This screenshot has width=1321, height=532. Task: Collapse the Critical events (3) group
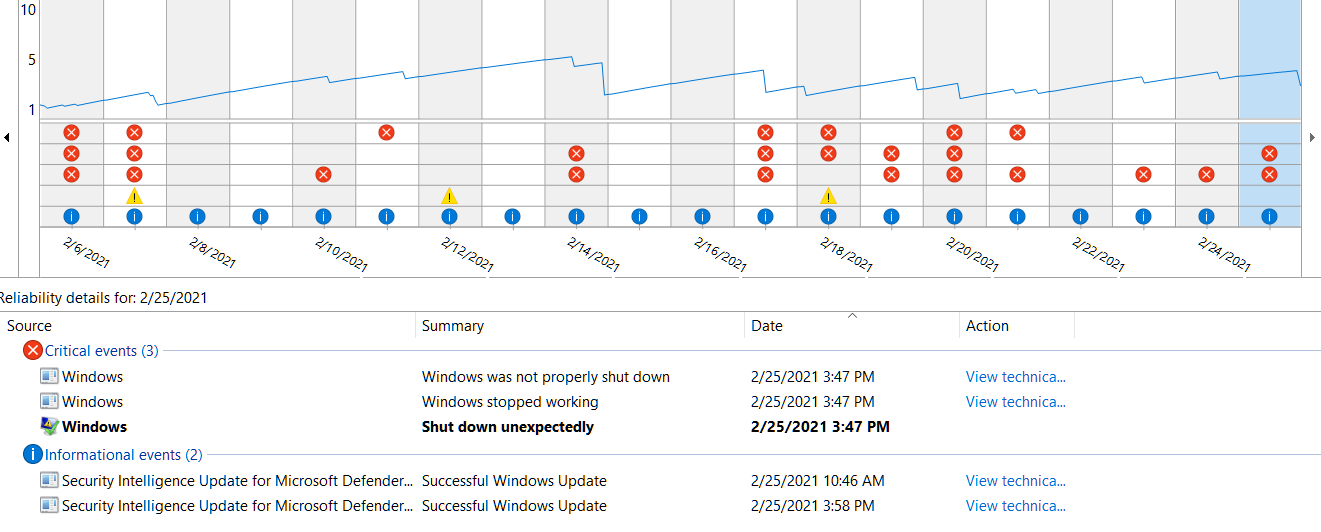point(101,351)
